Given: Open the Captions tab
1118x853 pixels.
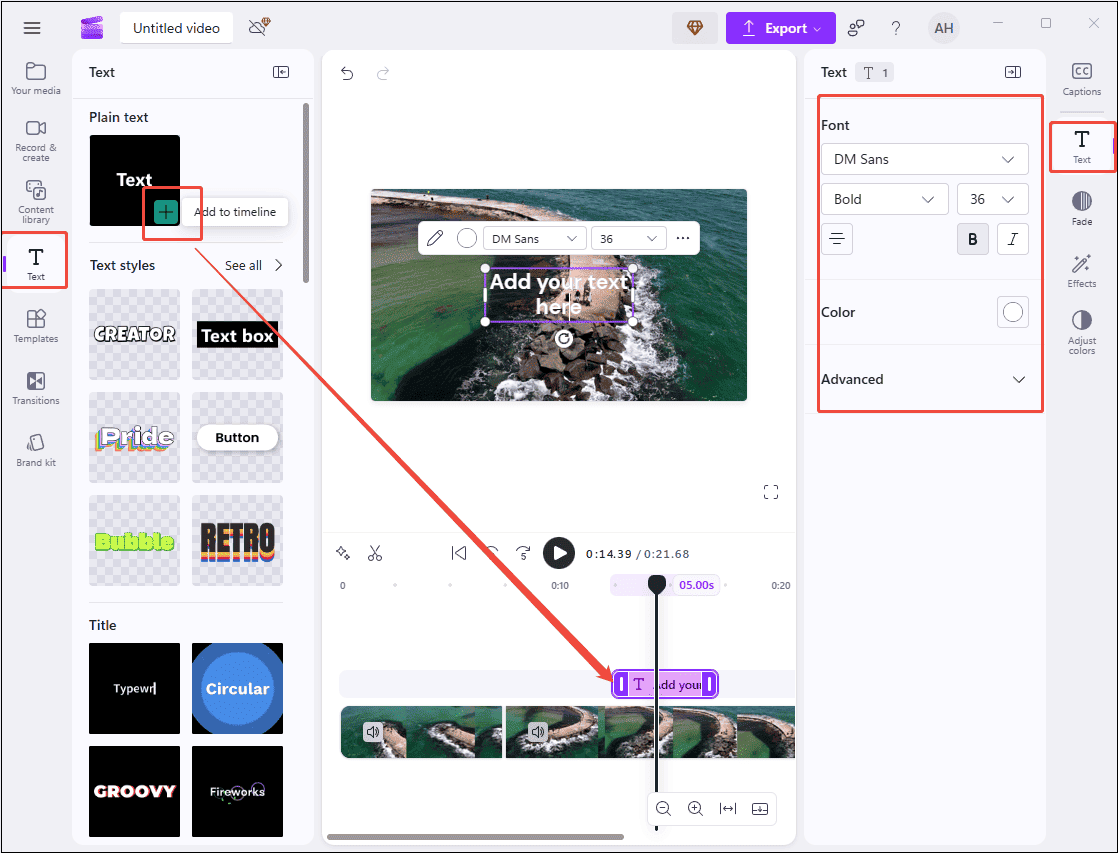Looking at the screenshot, I should pyautogui.click(x=1082, y=79).
